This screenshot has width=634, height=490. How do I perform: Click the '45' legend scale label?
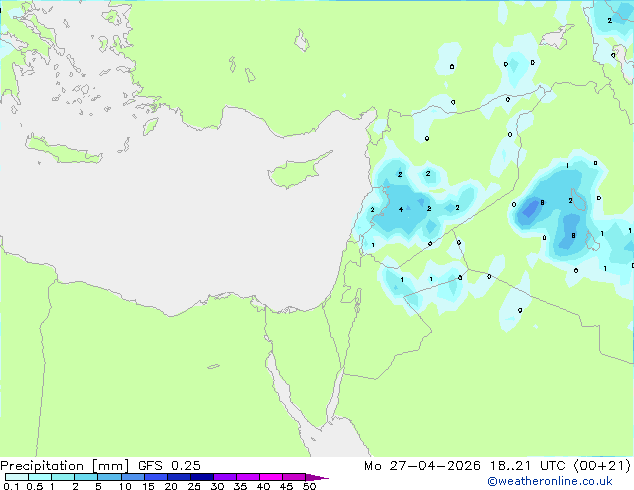(x=286, y=486)
